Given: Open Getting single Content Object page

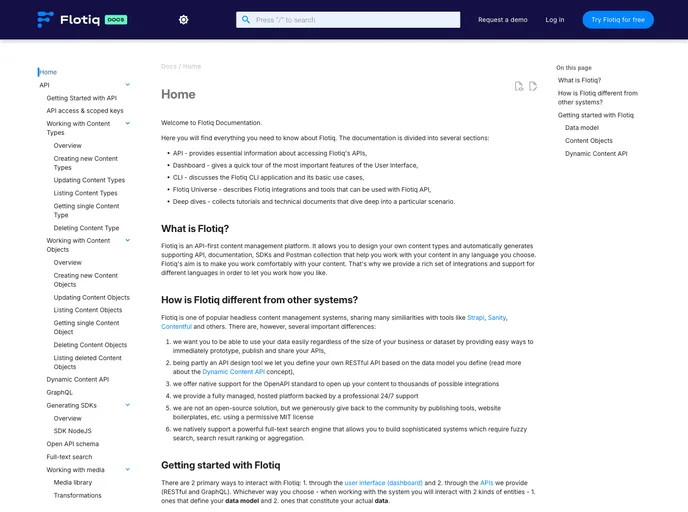Looking at the screenshot, I should [x=86, y=327].
